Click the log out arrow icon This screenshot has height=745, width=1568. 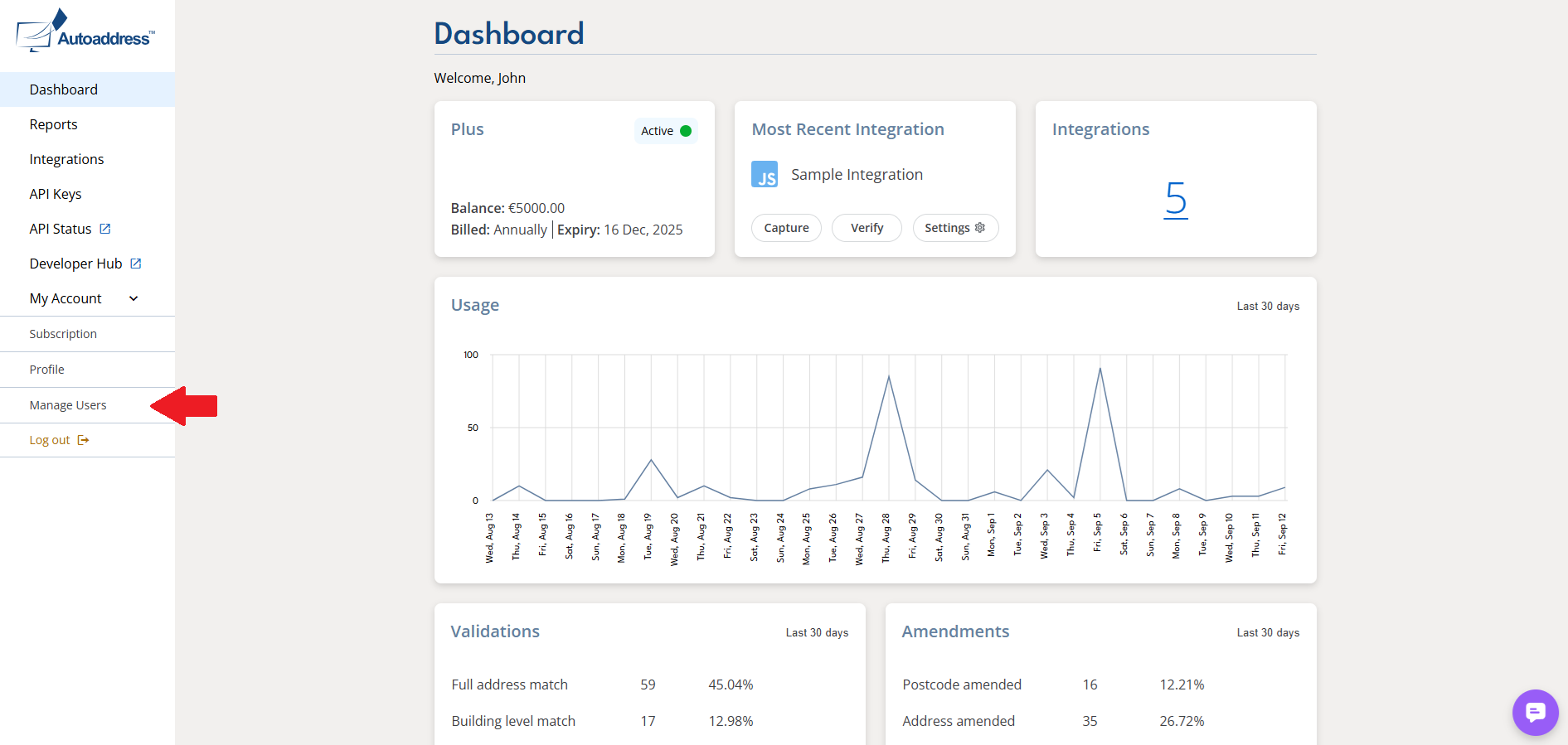83,440
